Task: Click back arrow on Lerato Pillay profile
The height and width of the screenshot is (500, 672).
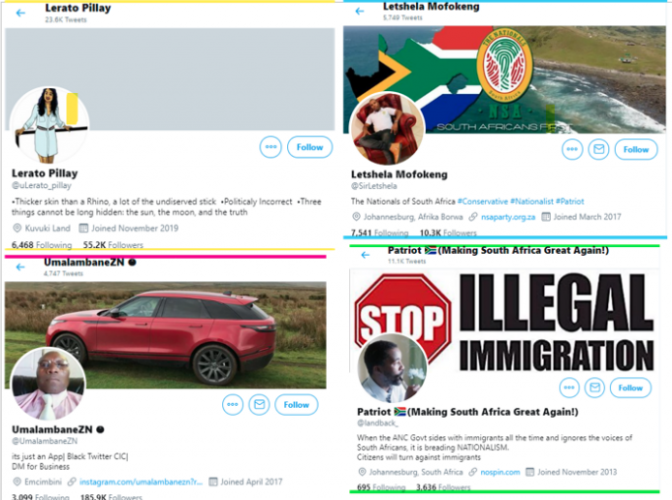Action: (20, 13)
